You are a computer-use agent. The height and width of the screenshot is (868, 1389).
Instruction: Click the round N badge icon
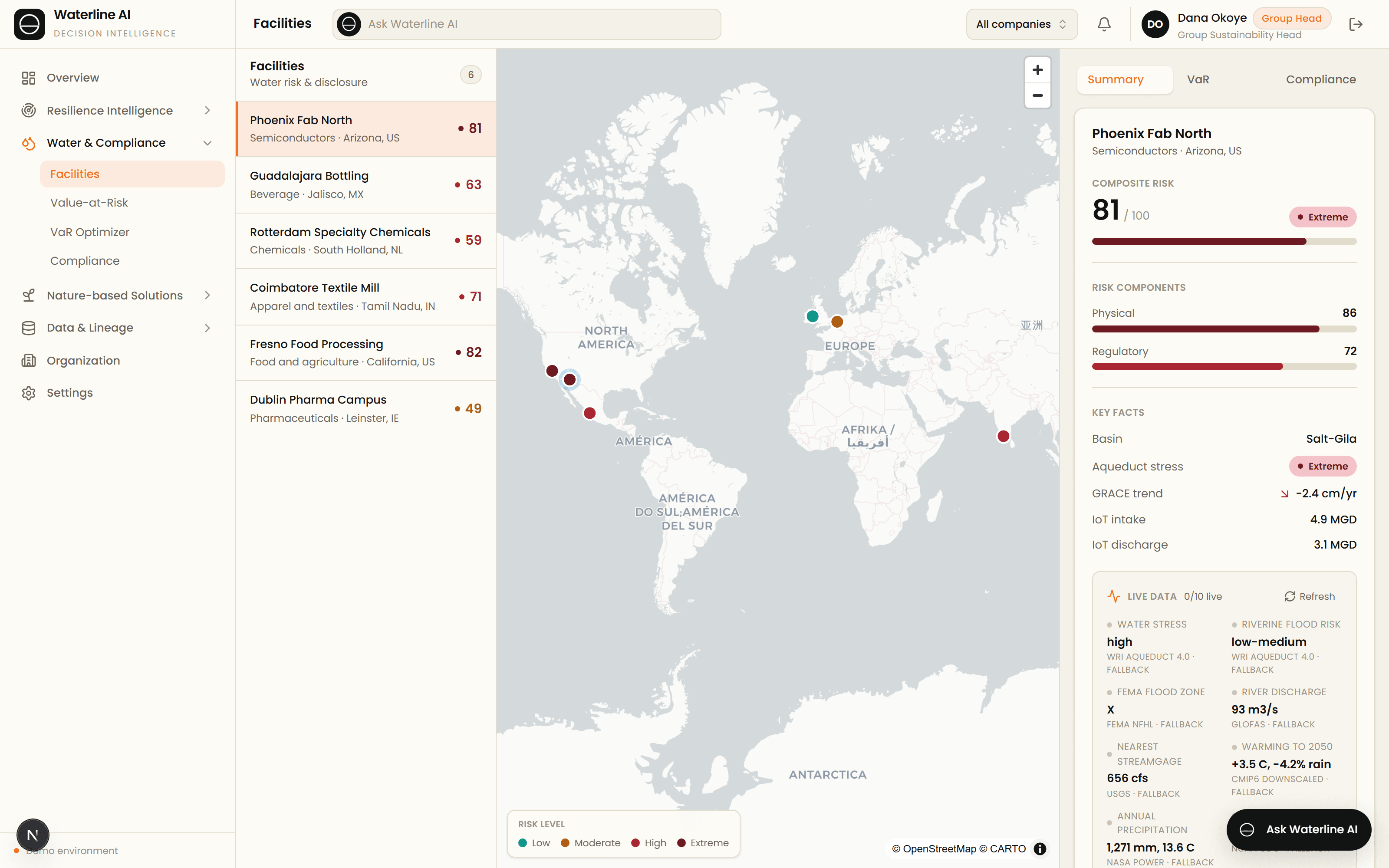click(33, 835)
